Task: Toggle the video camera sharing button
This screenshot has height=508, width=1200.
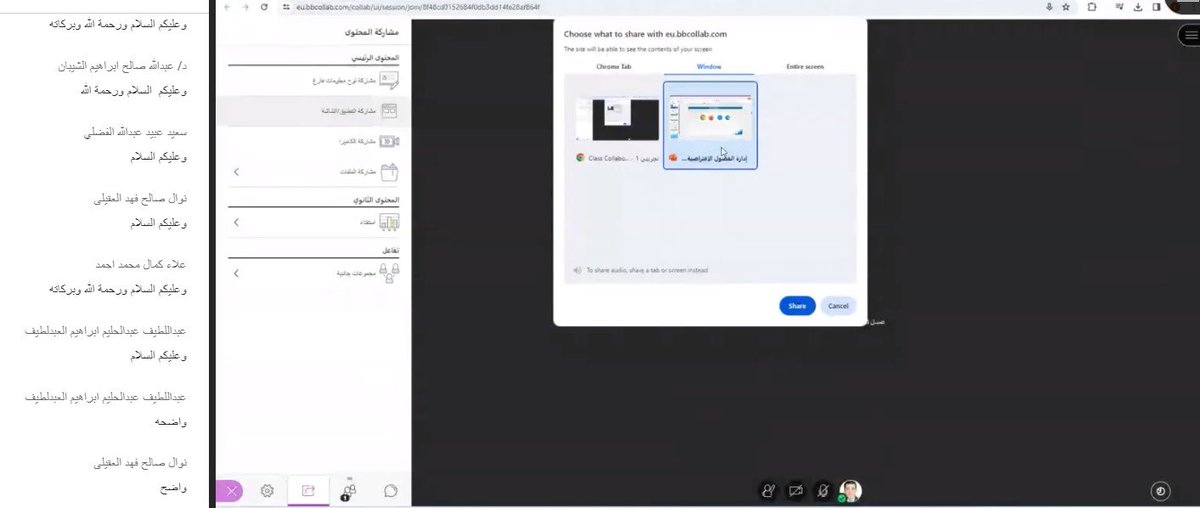Action: point(796,491)
